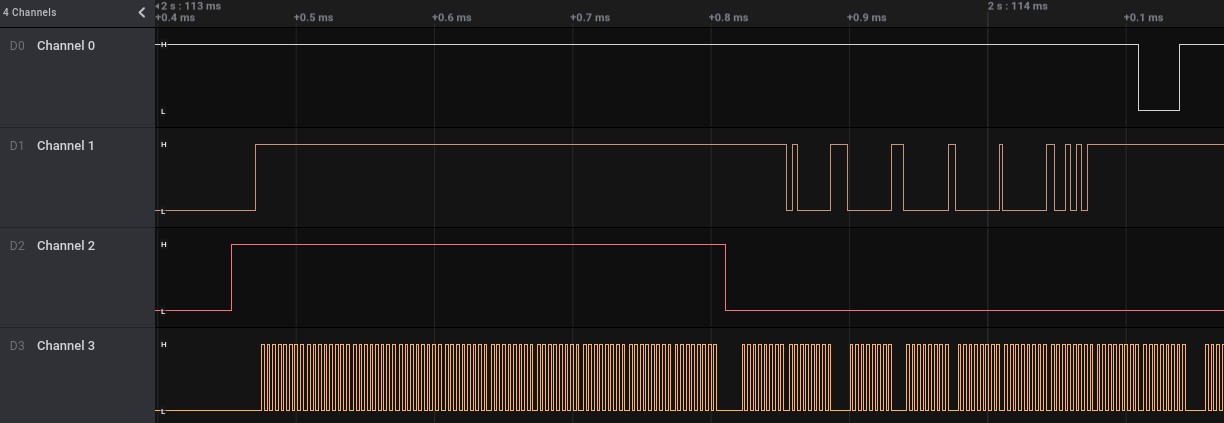Viewport: 1224px width, 423px height.
Task: Click the '4 Channels' header label
Action: pos(29,13)
